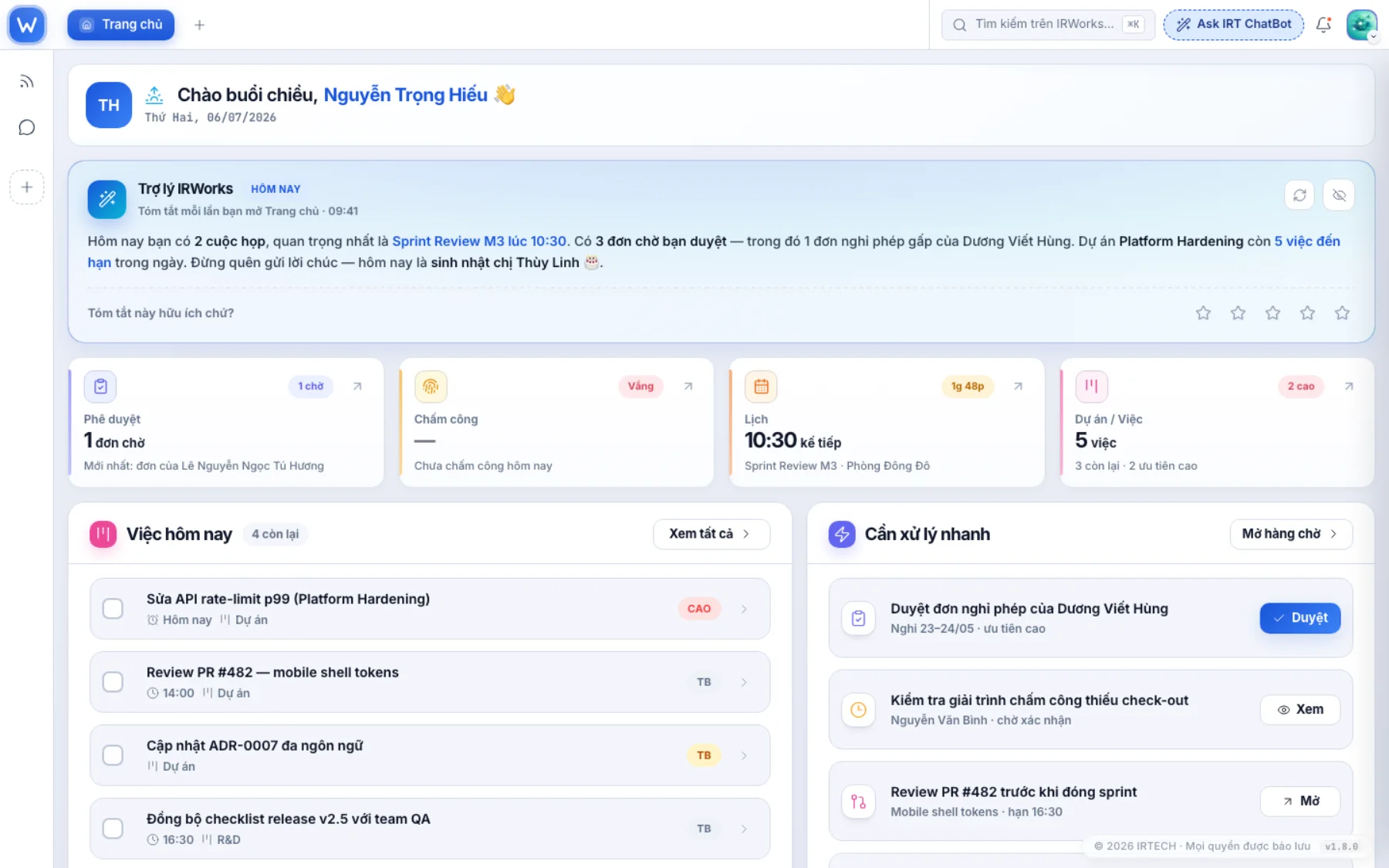
Task: Check off Đồng bộ checklist release task
Action: tap(113, 829)
